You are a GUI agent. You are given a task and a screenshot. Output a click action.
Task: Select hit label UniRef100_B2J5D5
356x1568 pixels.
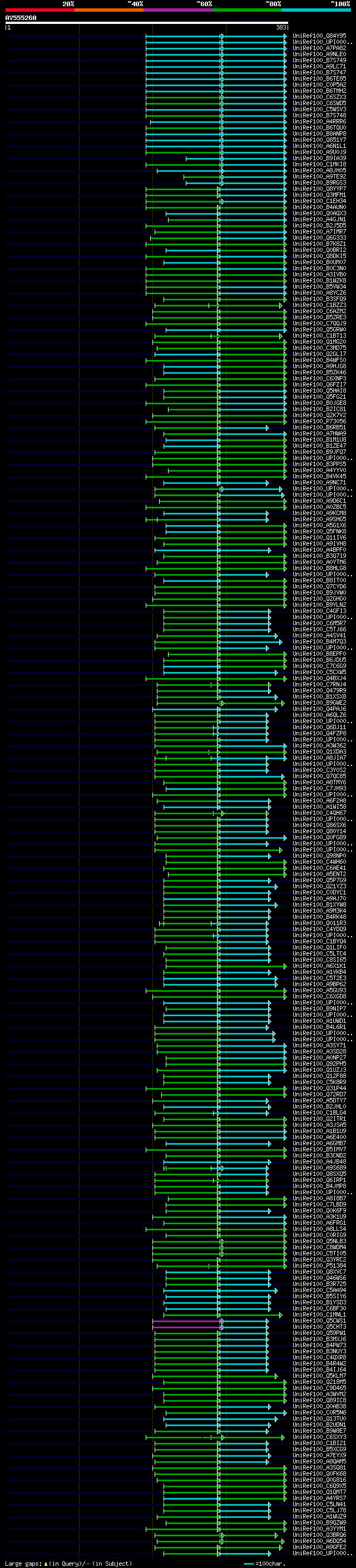pyautogui.click(x=319, y=226)
